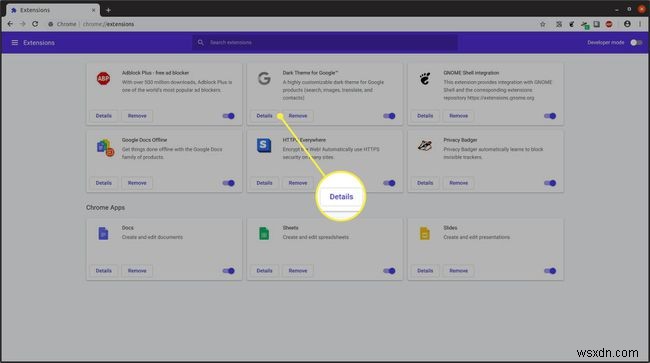This screenshot has height=363, width=650.
Task: Open the Chrome three-dot menu
Action: tap(640, 24)
